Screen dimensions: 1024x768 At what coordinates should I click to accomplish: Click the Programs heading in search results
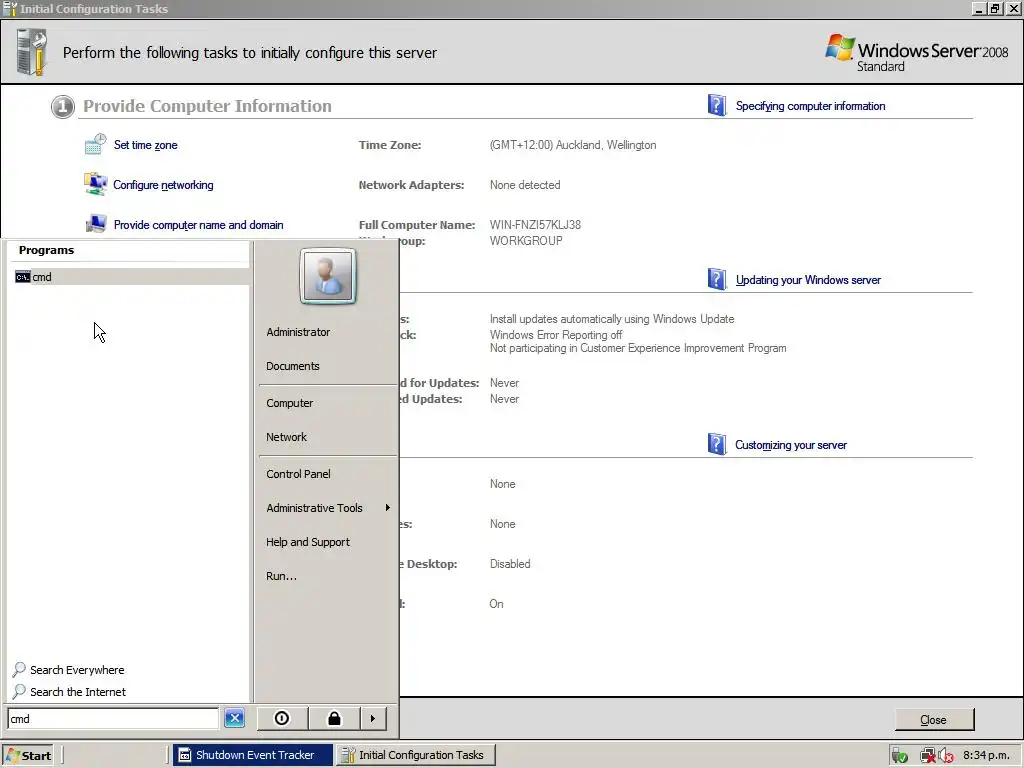[x=46, y=250]
